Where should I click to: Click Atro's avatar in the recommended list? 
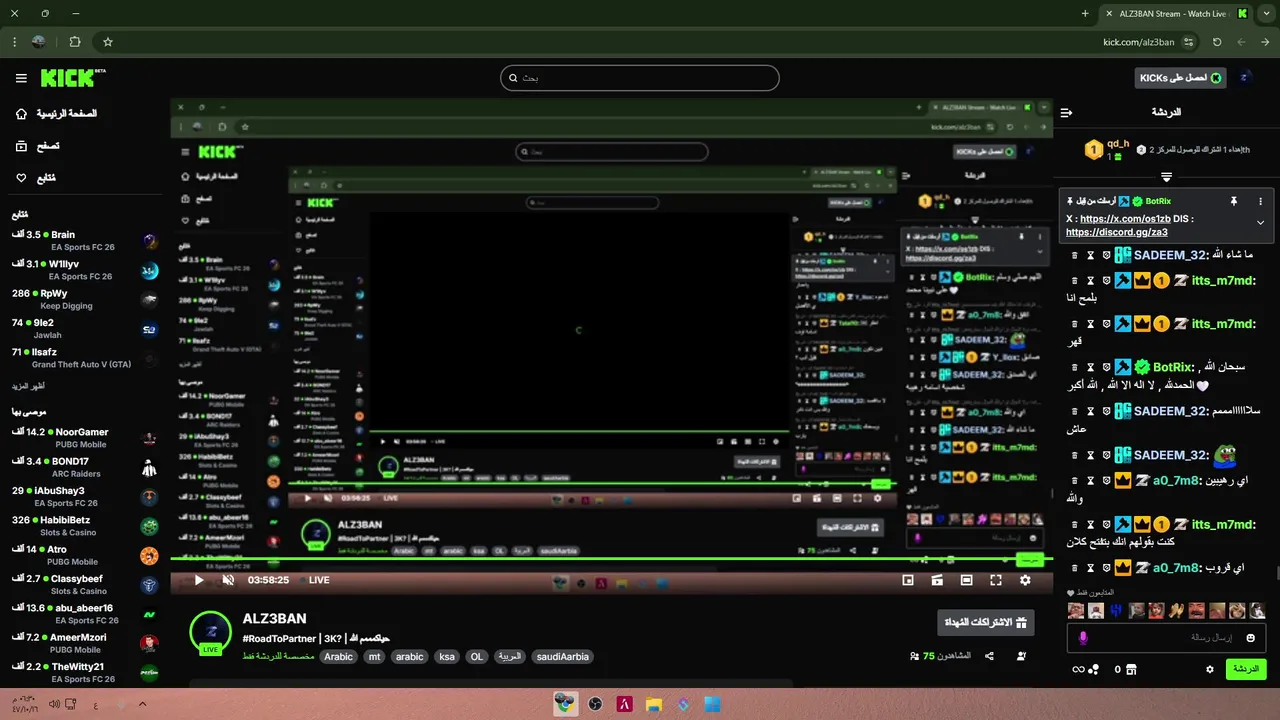click(x=149, y=555)
